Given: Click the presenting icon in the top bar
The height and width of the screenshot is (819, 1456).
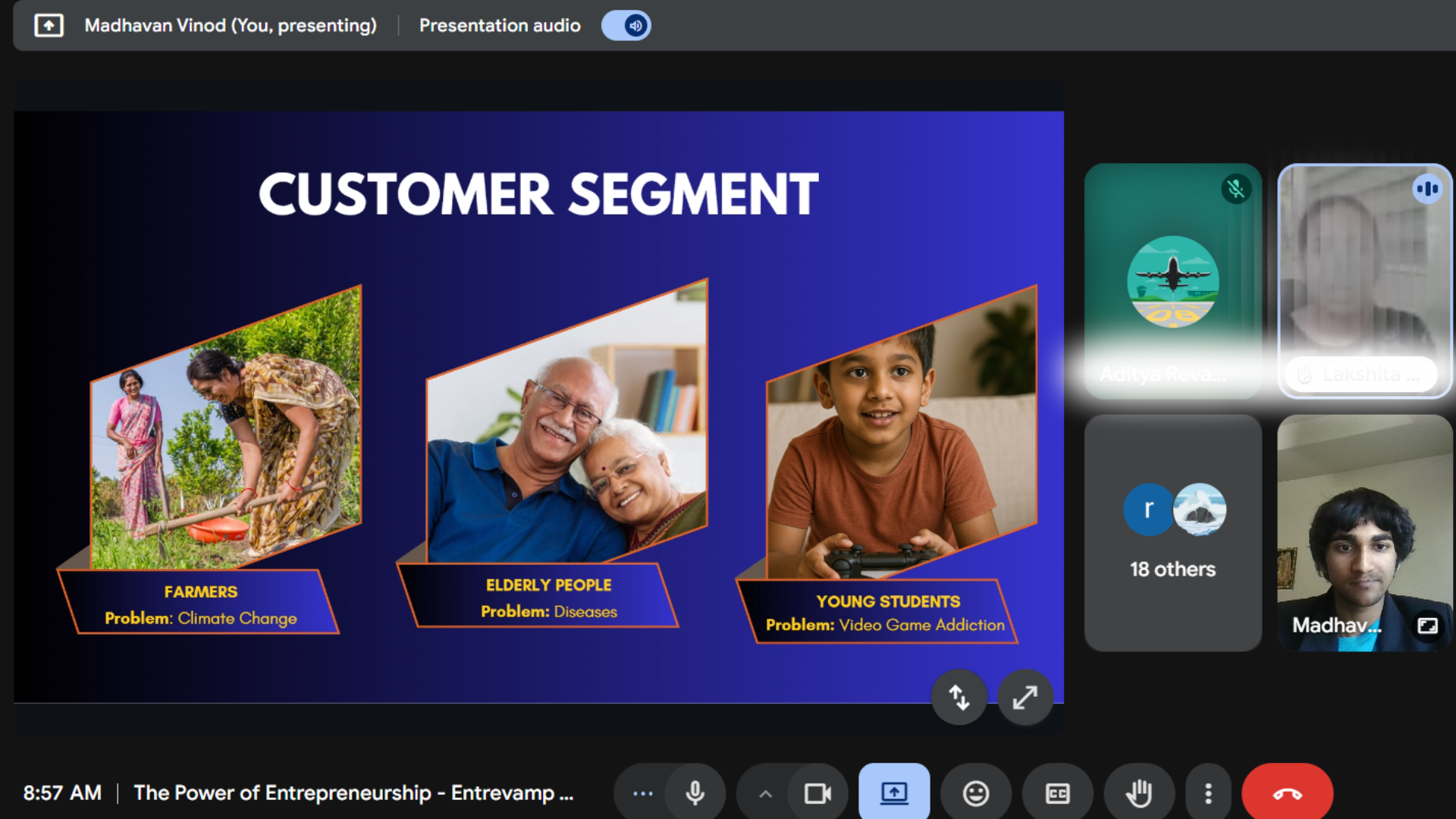Looking at the screenshot, I should coord(49,25).
